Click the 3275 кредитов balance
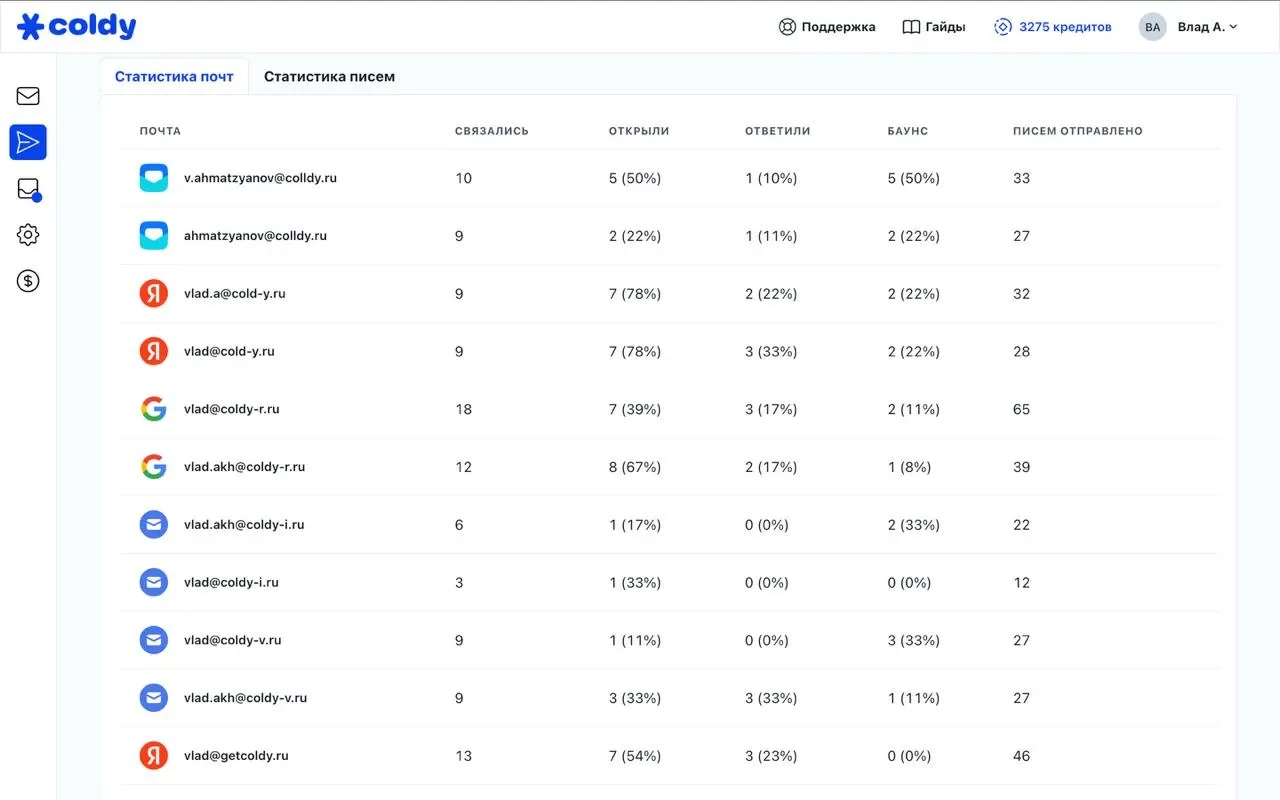The width and height of the screenshot is (1280, 800). 1053,27
